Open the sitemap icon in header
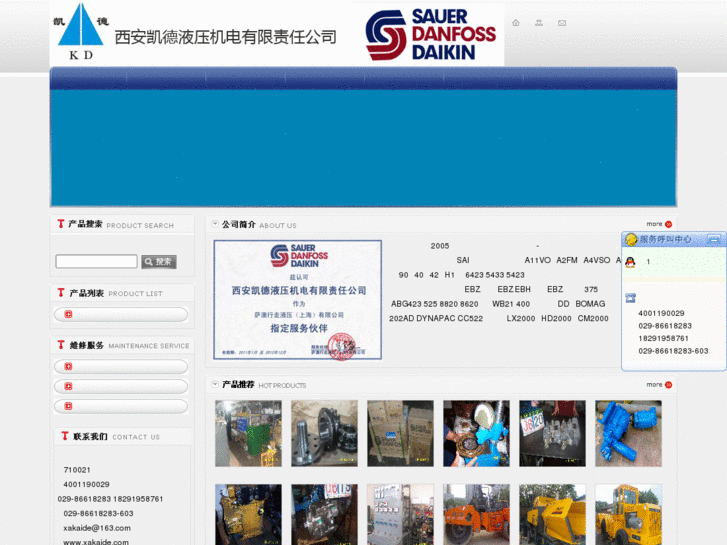This screenshot has width=727, height=545. point(539,23)
